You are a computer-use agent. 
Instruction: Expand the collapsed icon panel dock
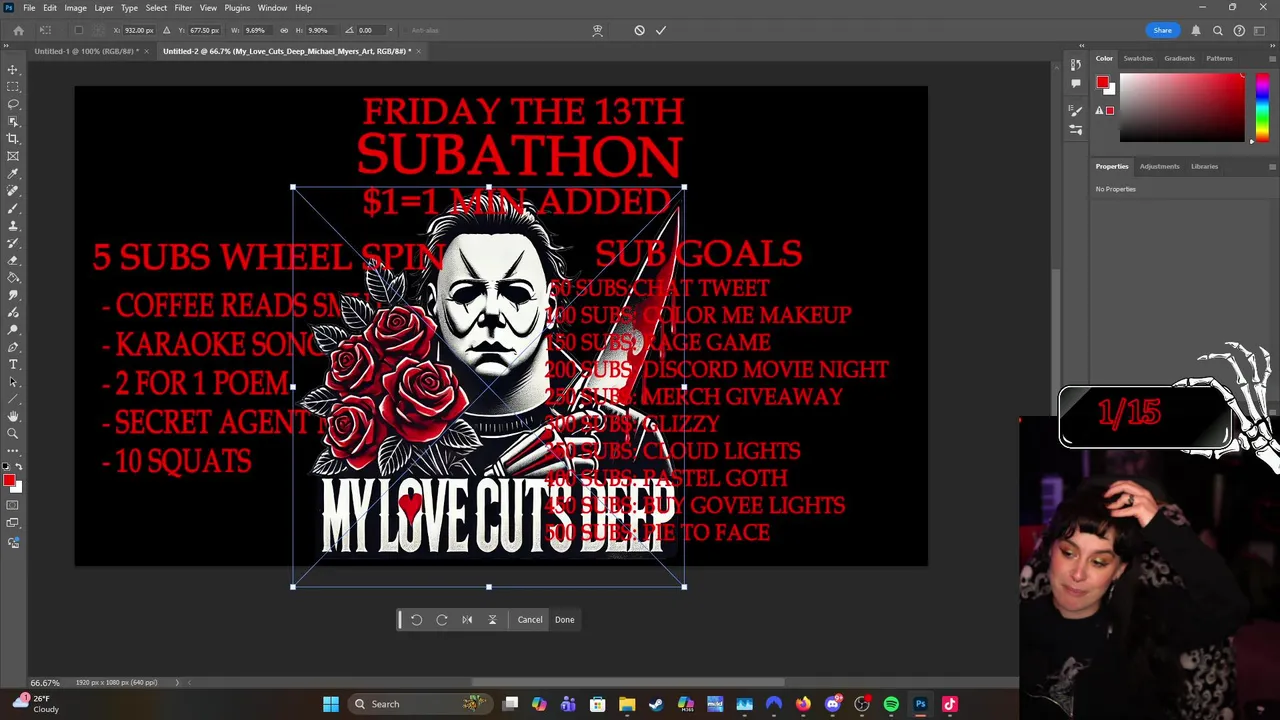tap(1081, 45)
